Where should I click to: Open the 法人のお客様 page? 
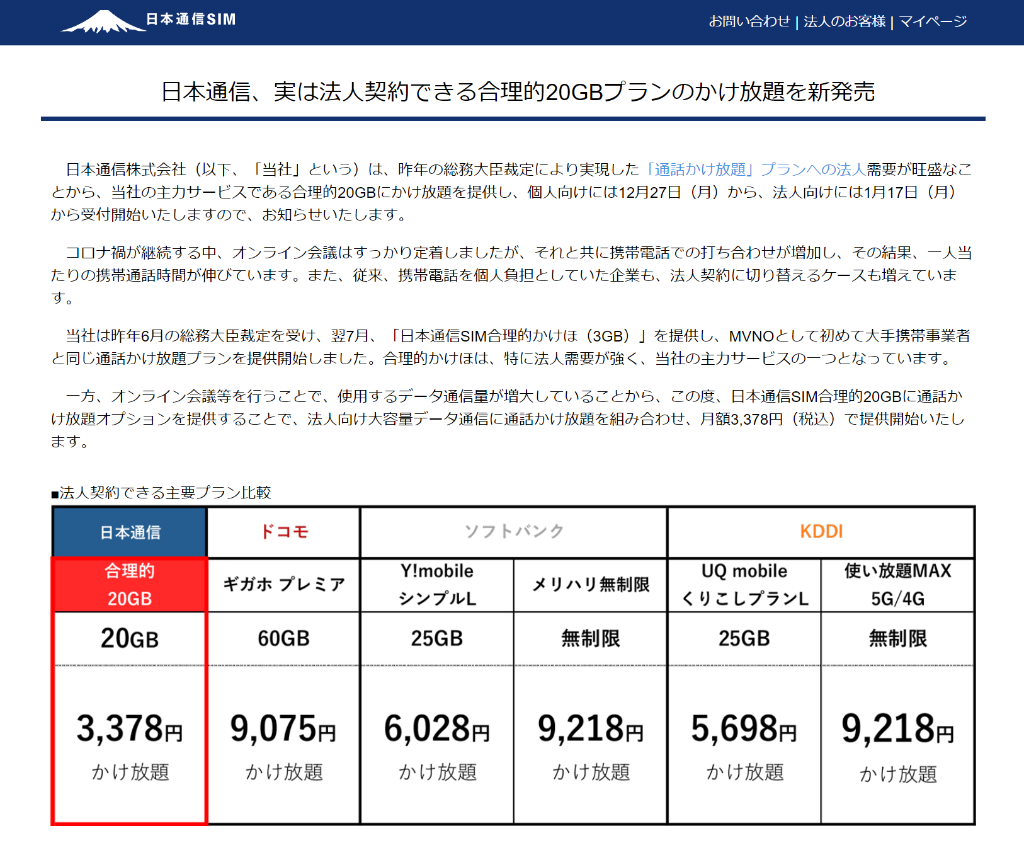pyautogui.click(x=844, y=22)
